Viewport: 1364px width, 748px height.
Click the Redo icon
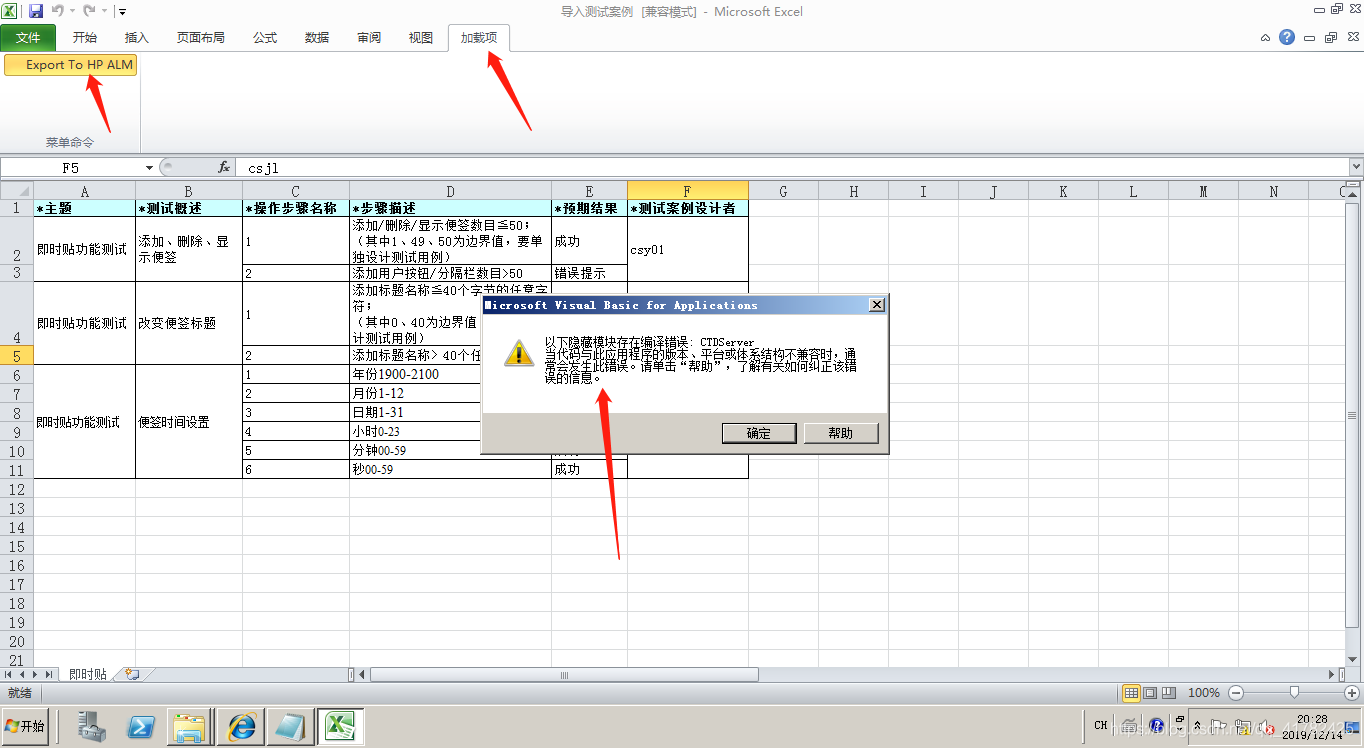pos(89,11)
